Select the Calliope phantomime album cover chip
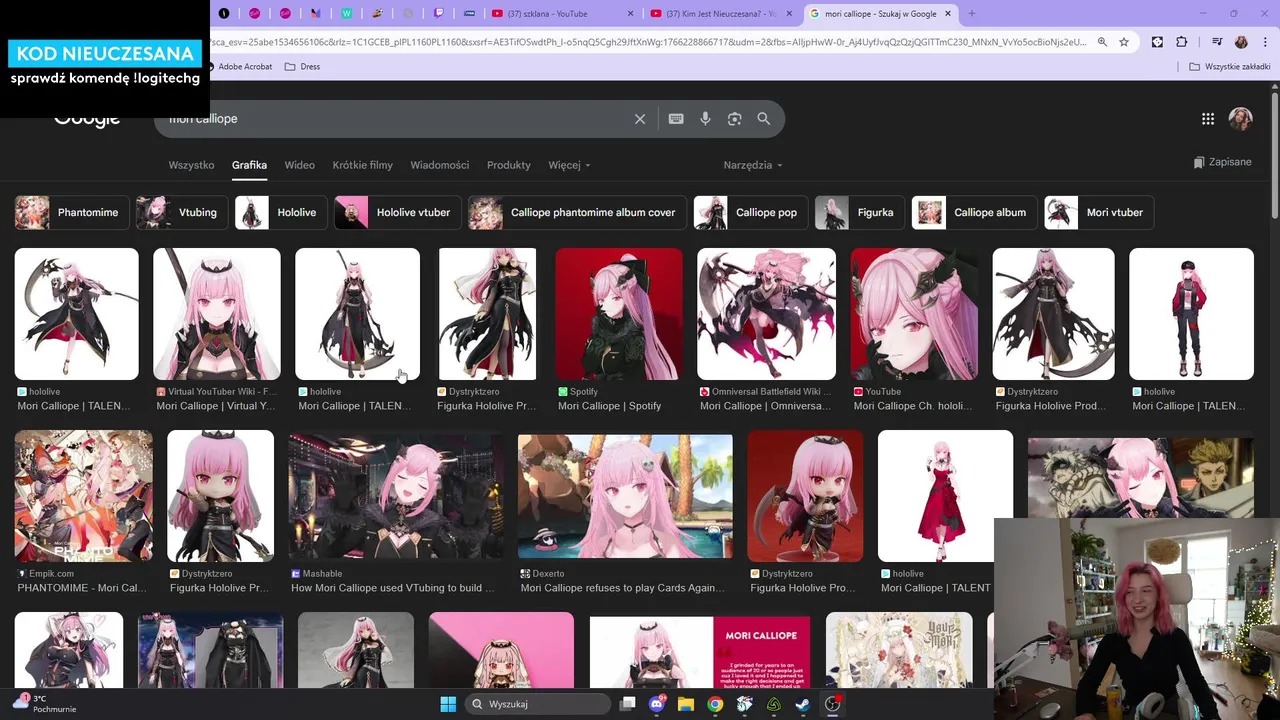 [577, 213]
